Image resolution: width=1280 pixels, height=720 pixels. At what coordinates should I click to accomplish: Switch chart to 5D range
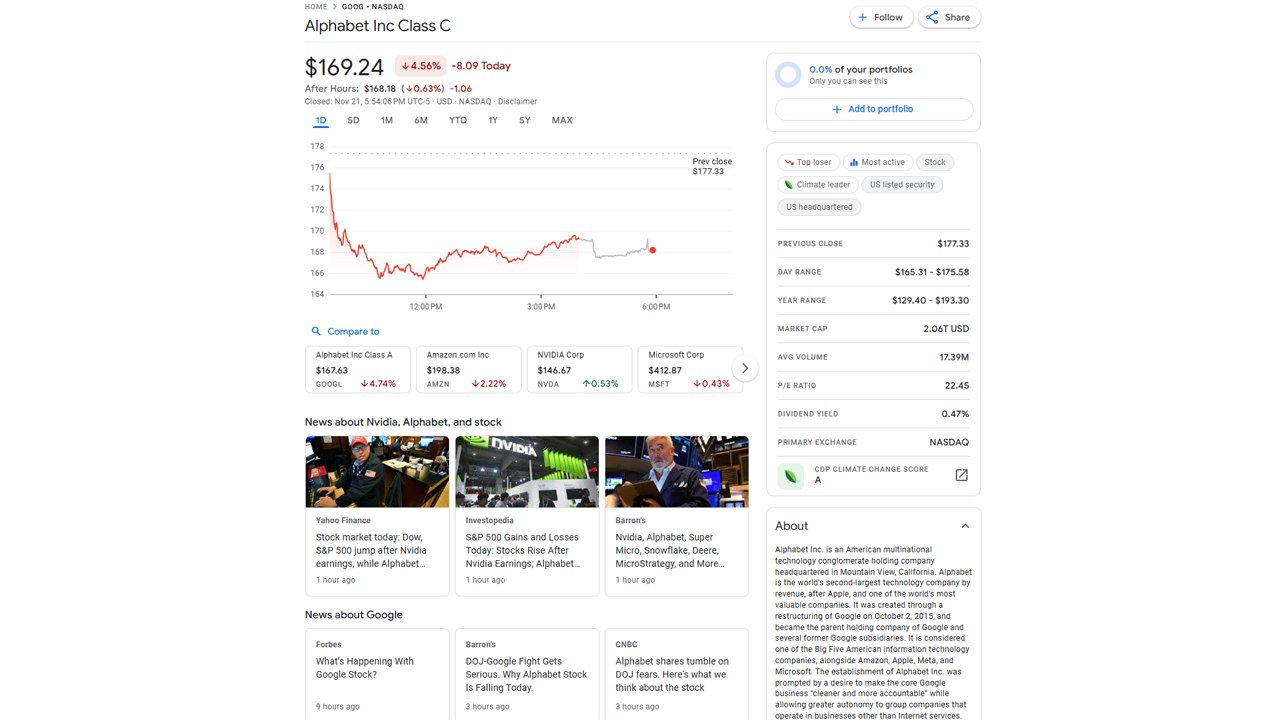pos(353,120)
